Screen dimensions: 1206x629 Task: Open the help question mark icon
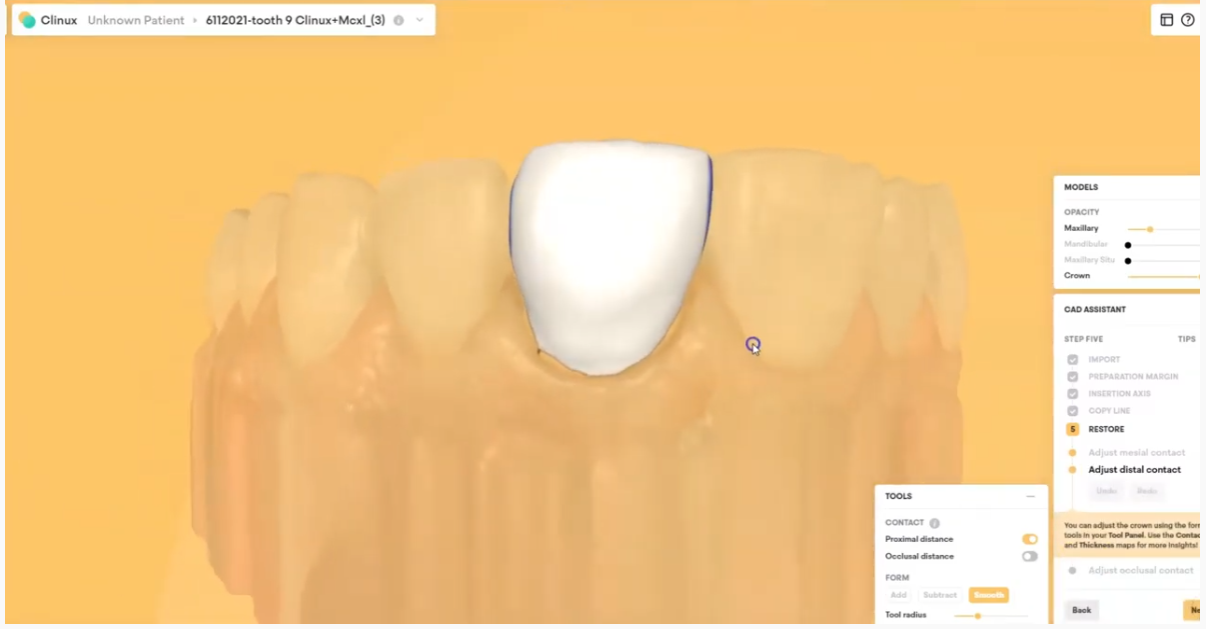(x=1188, y=20)
